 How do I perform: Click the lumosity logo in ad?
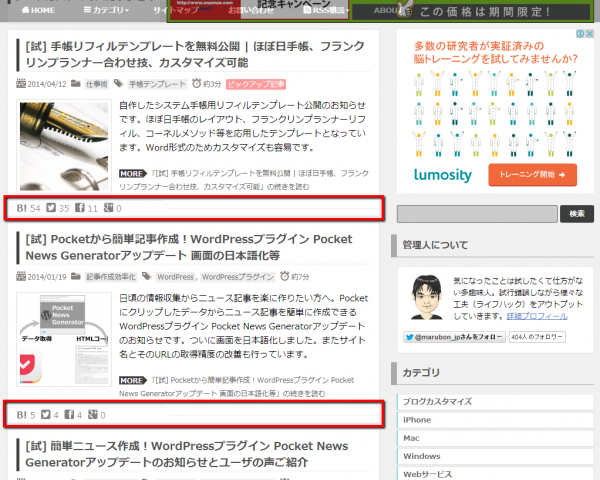443,175
